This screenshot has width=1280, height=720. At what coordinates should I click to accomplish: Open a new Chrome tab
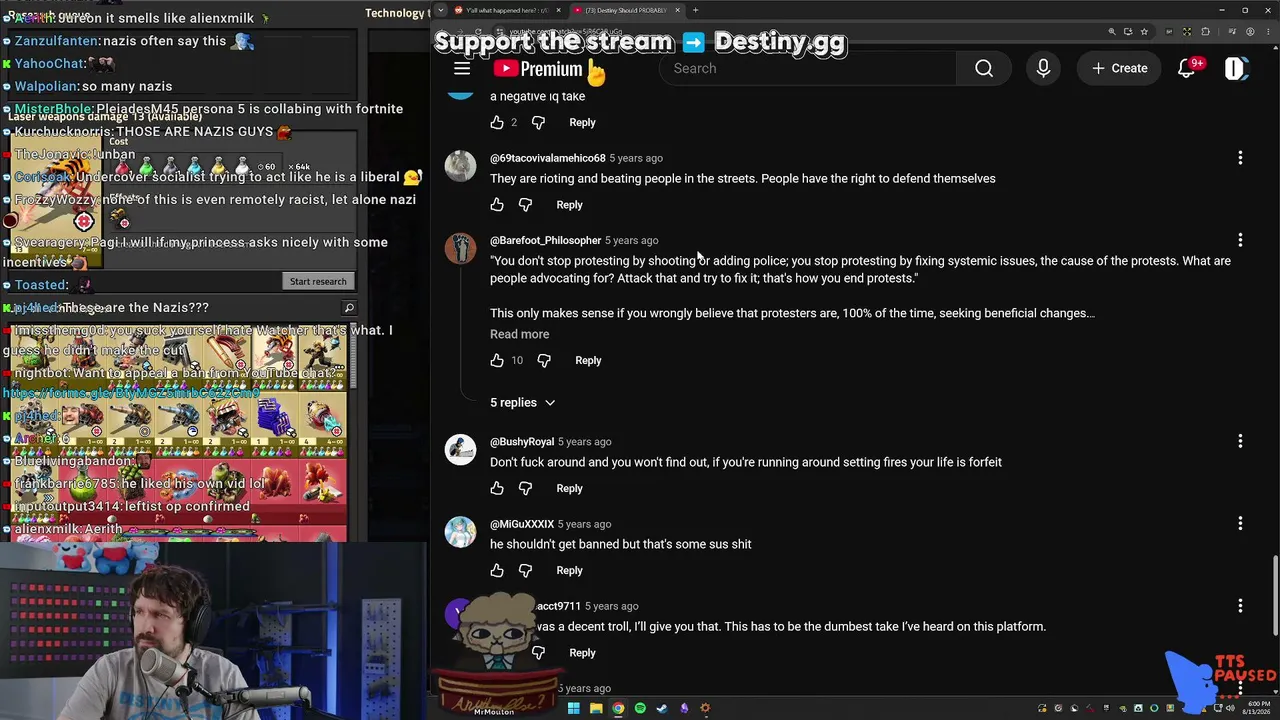click(x=695, y=10)
